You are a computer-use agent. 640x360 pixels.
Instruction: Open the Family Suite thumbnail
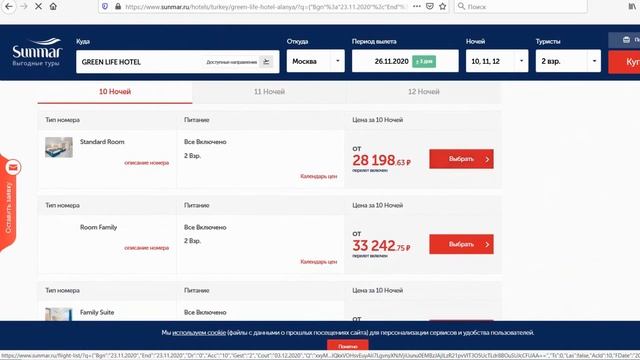tap(58, 314)
